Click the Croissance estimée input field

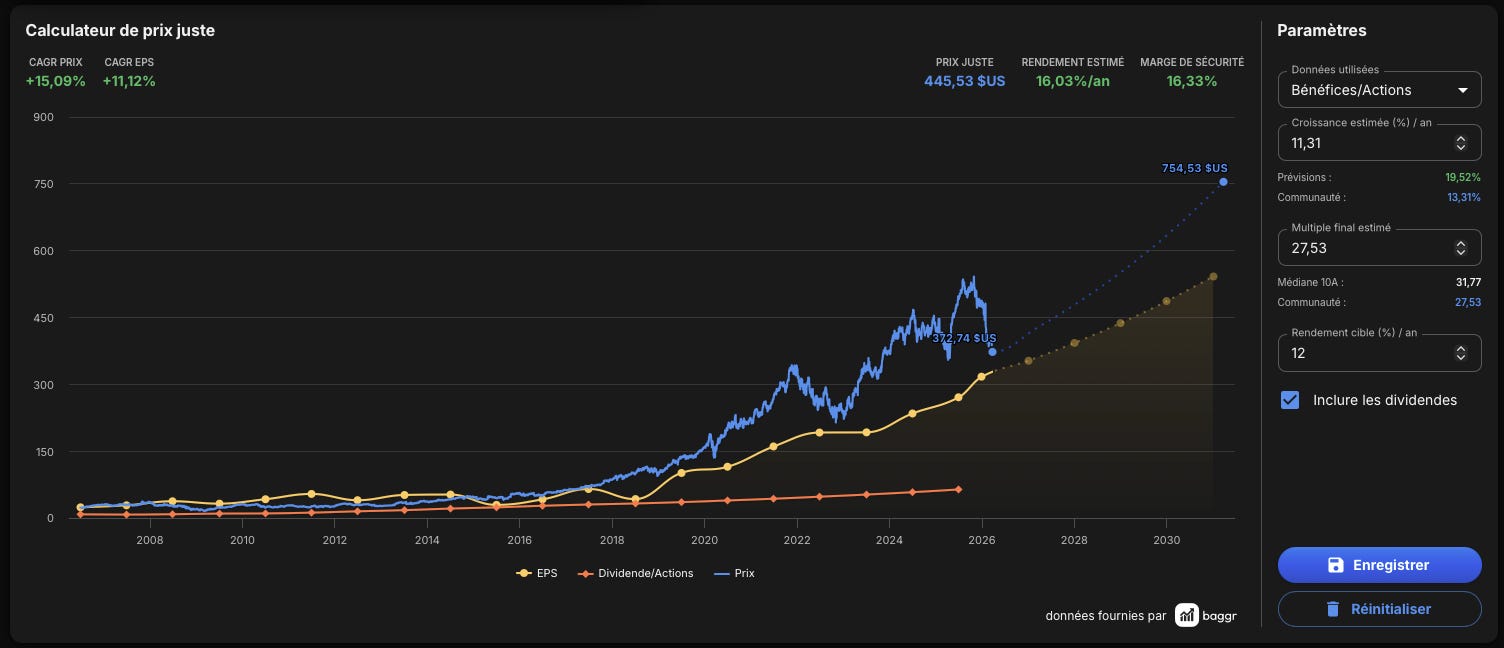1379,143
